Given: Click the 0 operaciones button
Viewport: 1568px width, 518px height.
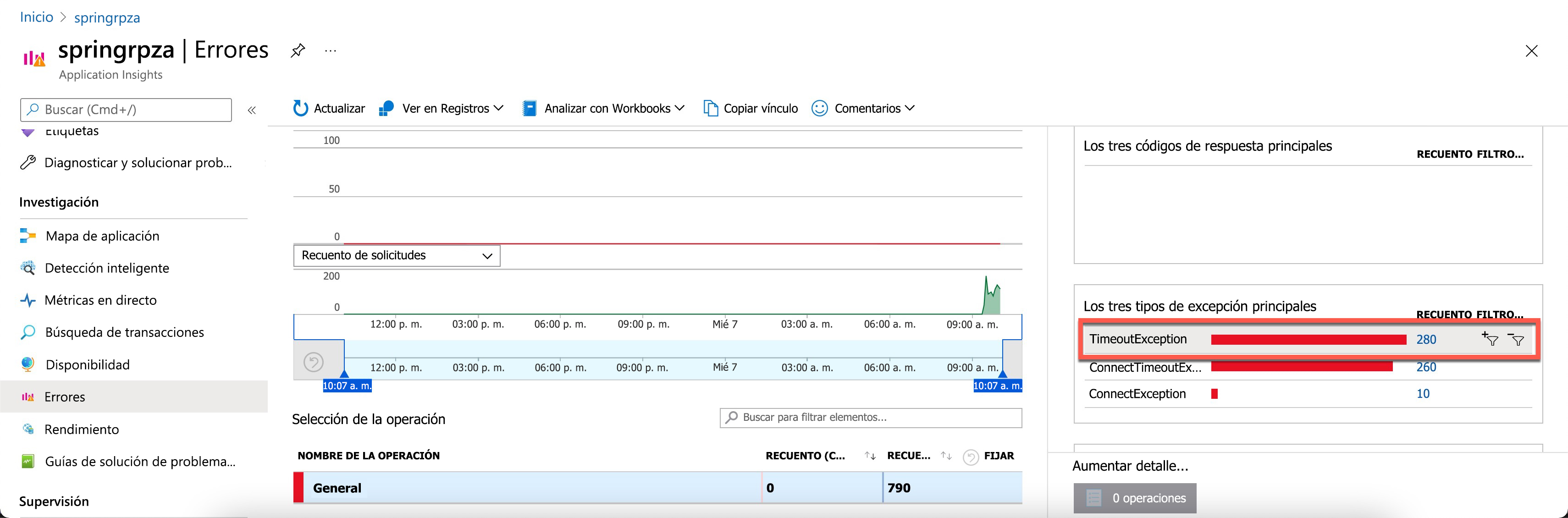Looking at the screenshot, I should click(x=1135, y=498).
